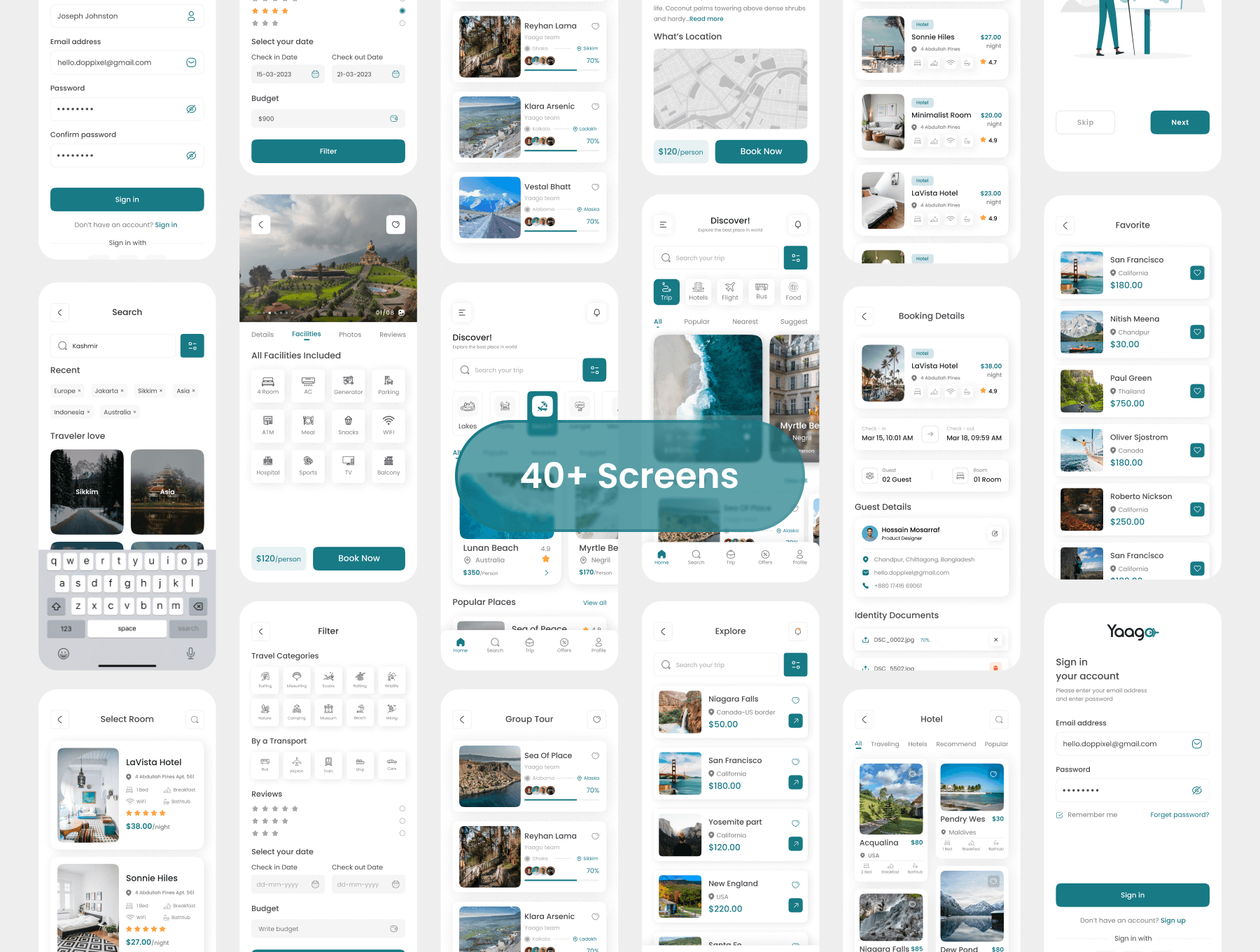Viewport: 1260px width, 952px height.
Task: Click the Forget password link
Action: [1179, 815]
